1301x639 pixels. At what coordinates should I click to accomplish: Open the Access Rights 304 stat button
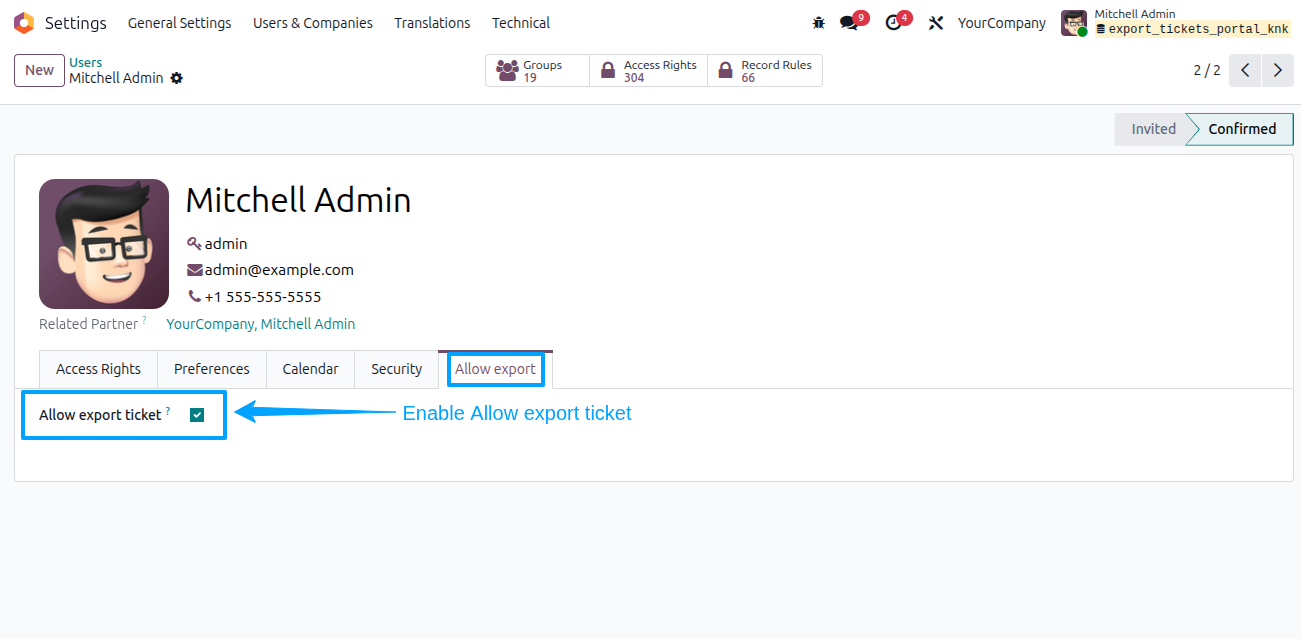648,71
